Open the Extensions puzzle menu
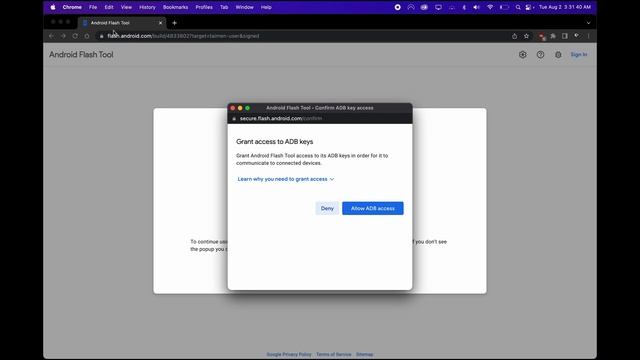 coord(553,36)
